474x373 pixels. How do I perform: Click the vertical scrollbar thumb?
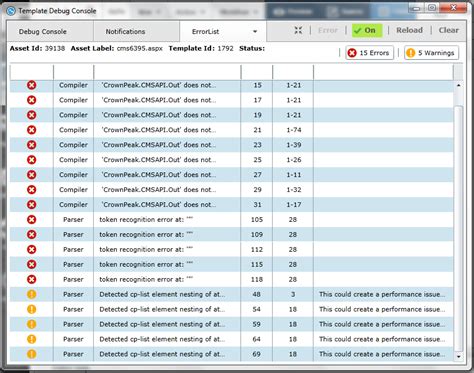click(x=459, y=228)
